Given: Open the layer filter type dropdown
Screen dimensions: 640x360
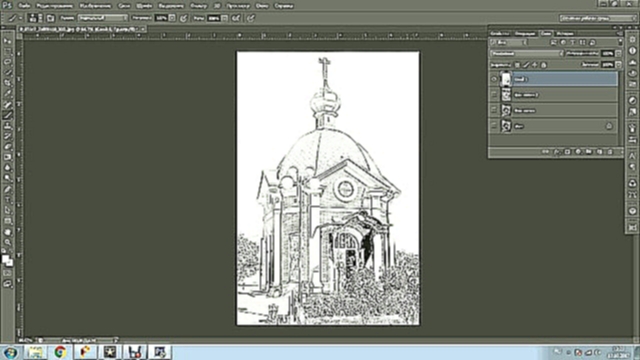Looking at the screenshot, I should (509, 42).
